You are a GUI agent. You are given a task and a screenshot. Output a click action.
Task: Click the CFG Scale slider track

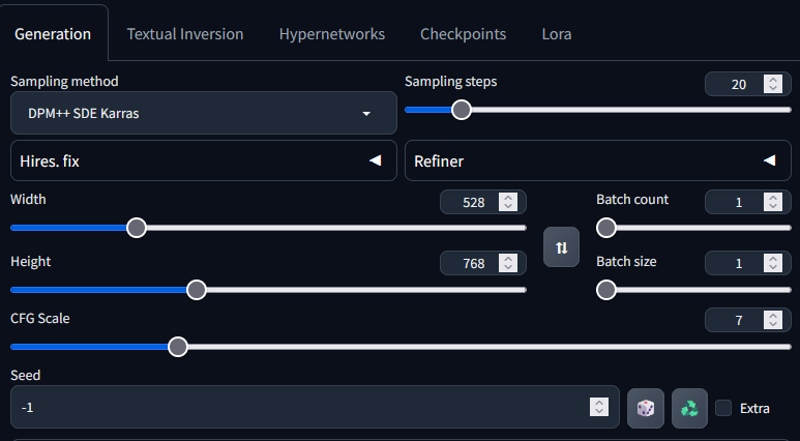(x=401, y=347)
